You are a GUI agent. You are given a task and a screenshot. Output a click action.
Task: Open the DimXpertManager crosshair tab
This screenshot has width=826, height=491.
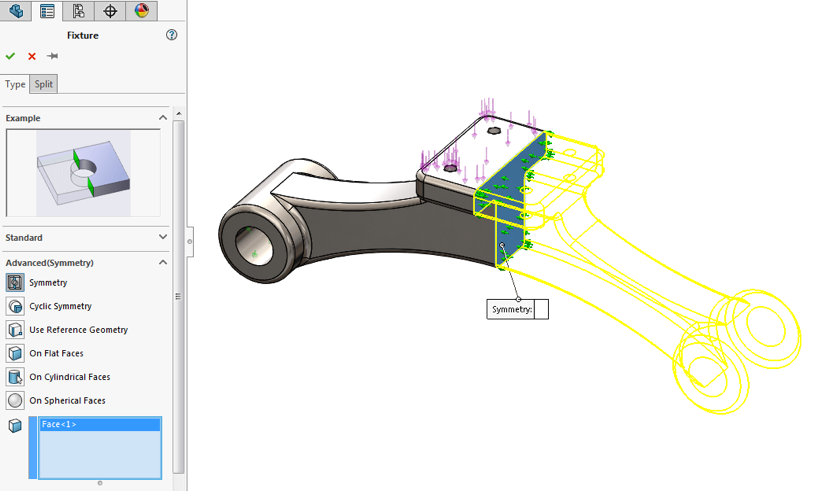pyautogui.click(x=110, y=11)
